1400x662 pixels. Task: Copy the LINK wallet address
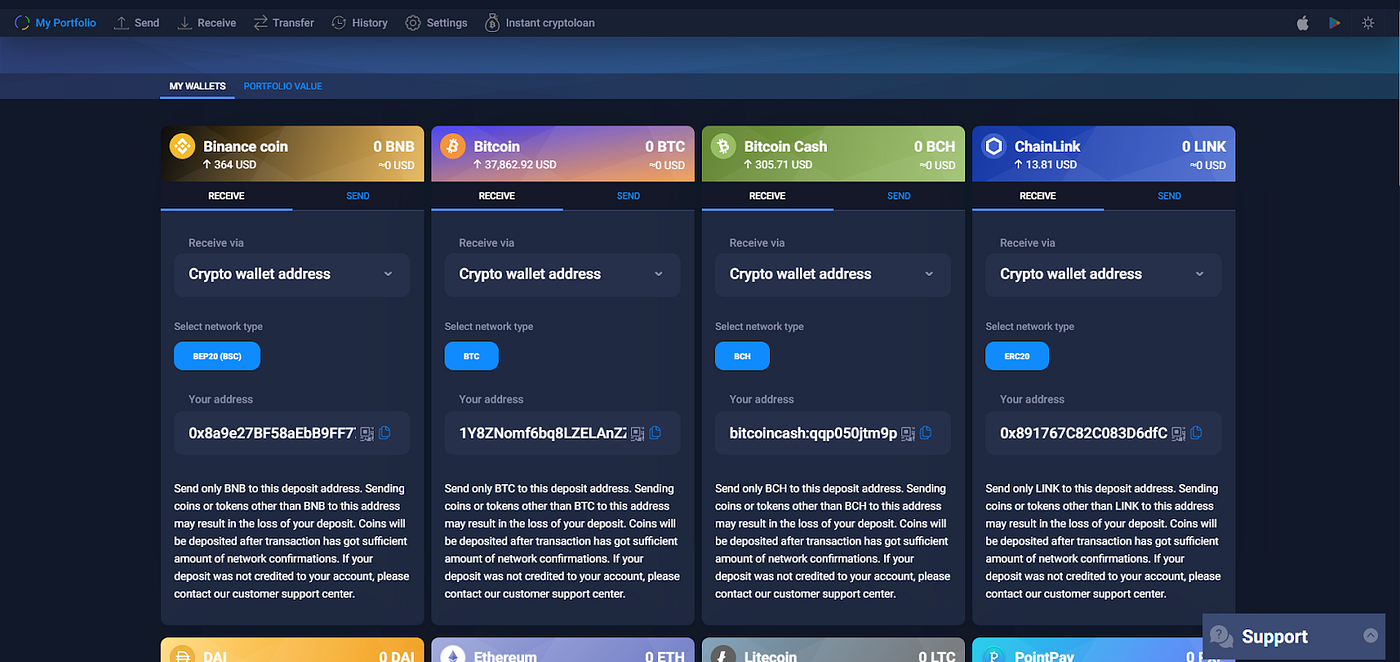tap(1196, 433)
